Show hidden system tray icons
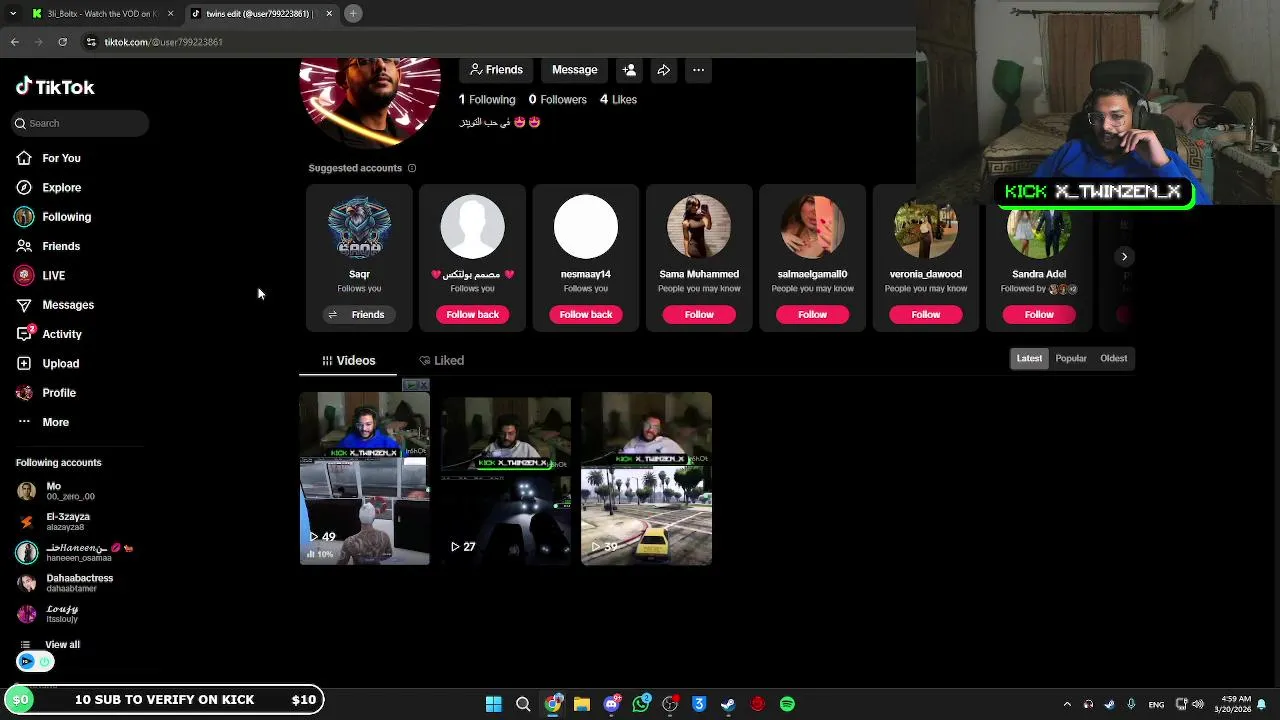The height and width of the screenshot is (720, 1280). point(1067,704)
